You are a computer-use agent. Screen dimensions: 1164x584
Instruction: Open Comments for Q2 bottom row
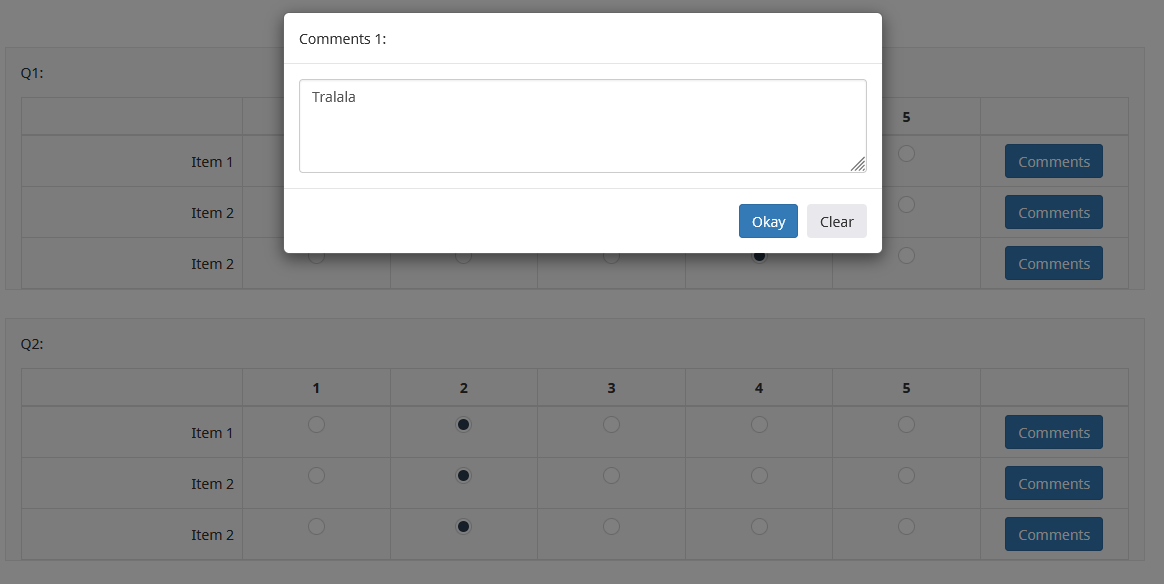click(x=1053, y=535)
